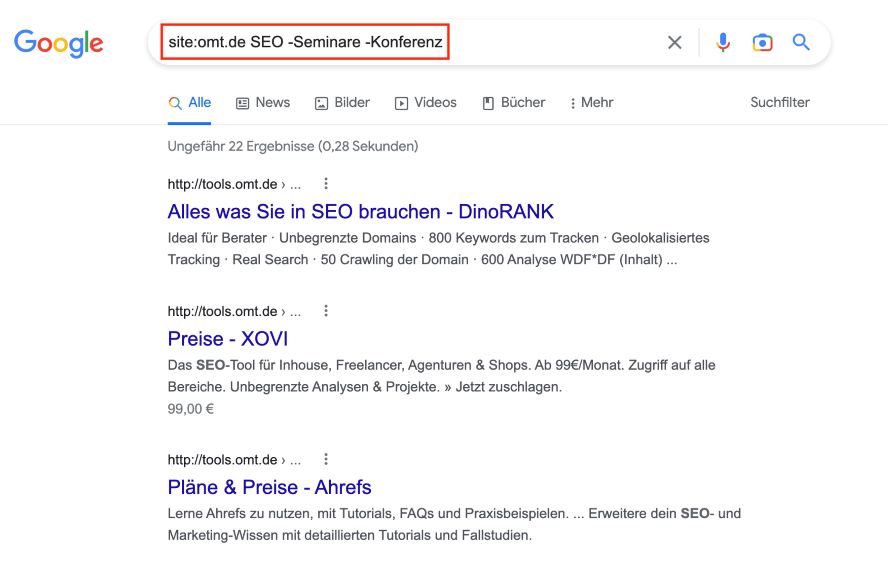888x567 pixels.
Task: Switch to the Bilder tab
Action: [x=342, y=103]
